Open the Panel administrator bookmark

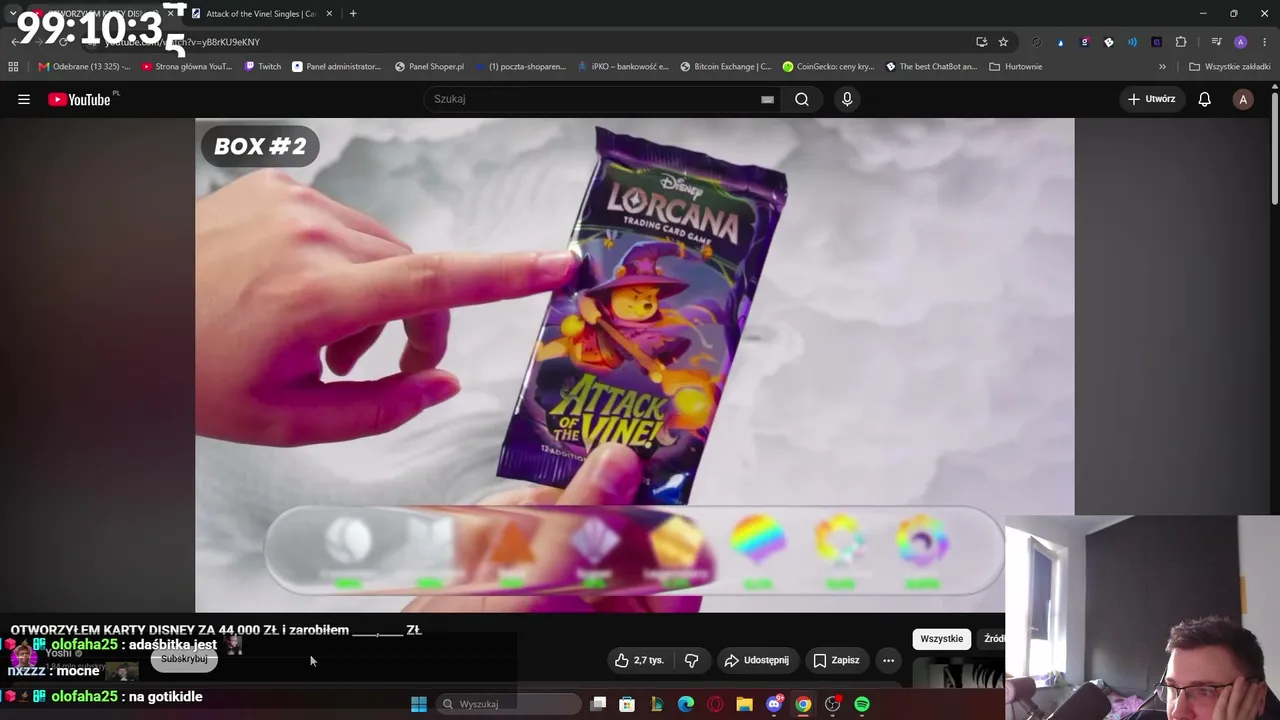337,67
